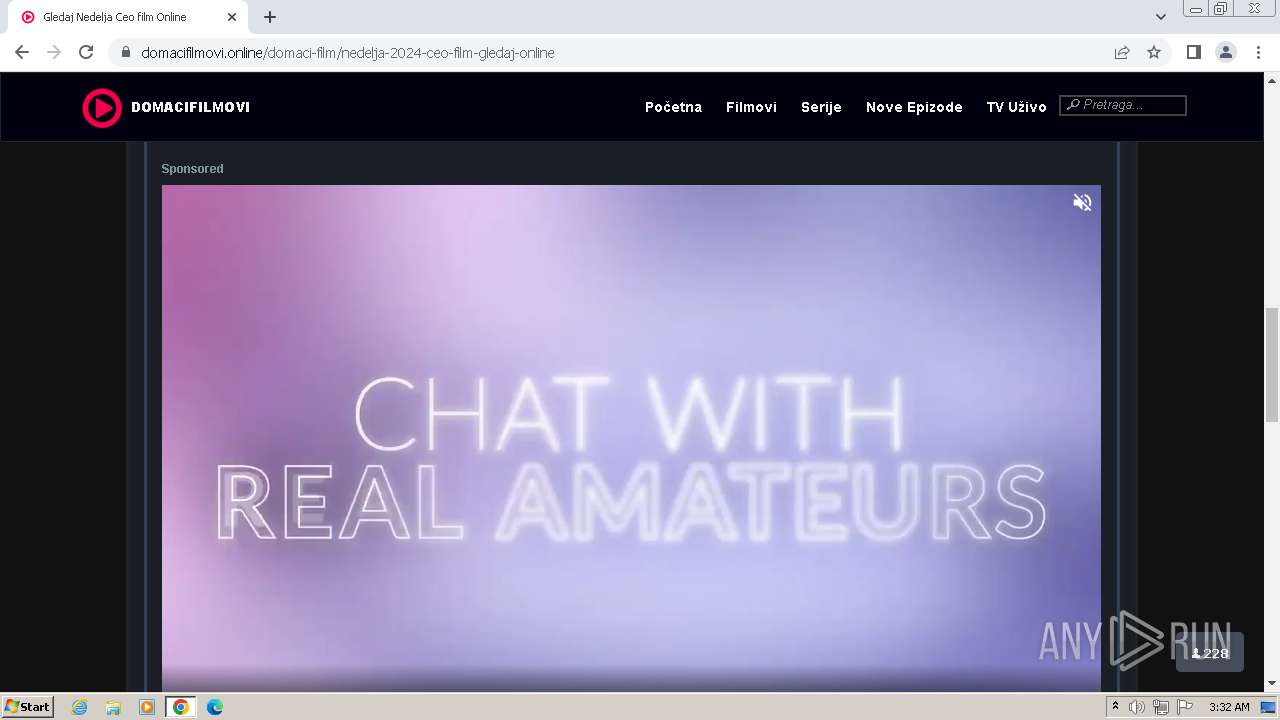
Task: Open Microsoft Edge taskbar icon
Action: pos(215,707)
